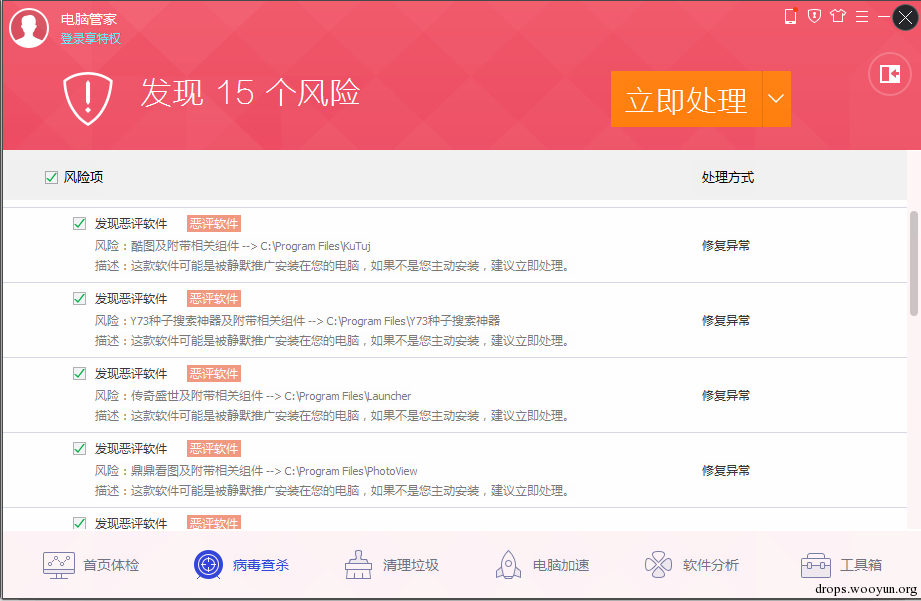Open the 清理垃圾 tab
Image resolution: width=921 pixels, height=601 pixels.
[x=392, y=565]
